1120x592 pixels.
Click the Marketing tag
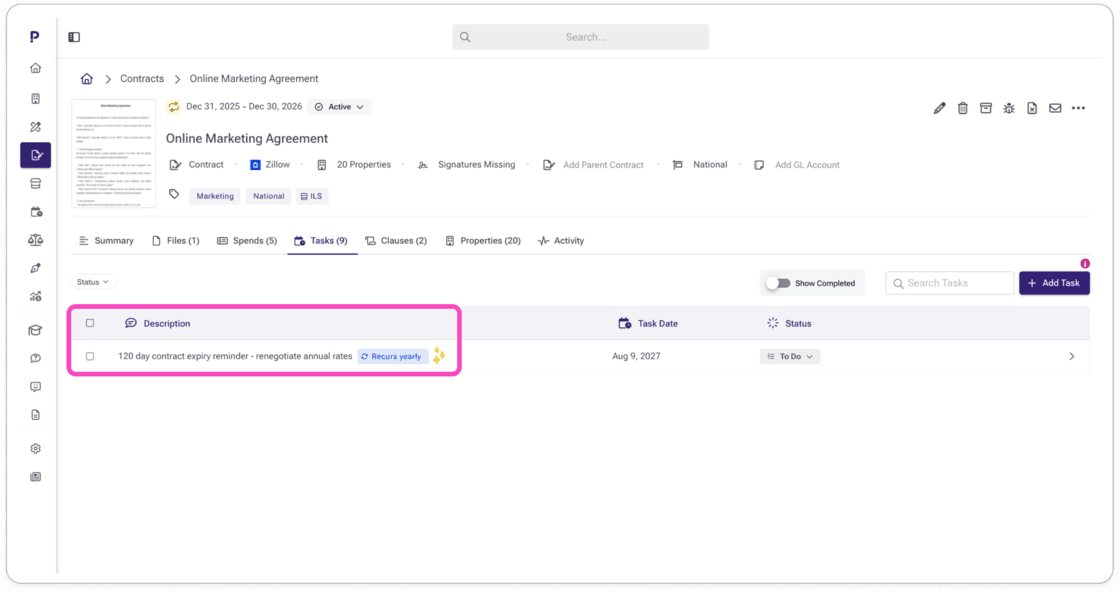tap(215, 196)
